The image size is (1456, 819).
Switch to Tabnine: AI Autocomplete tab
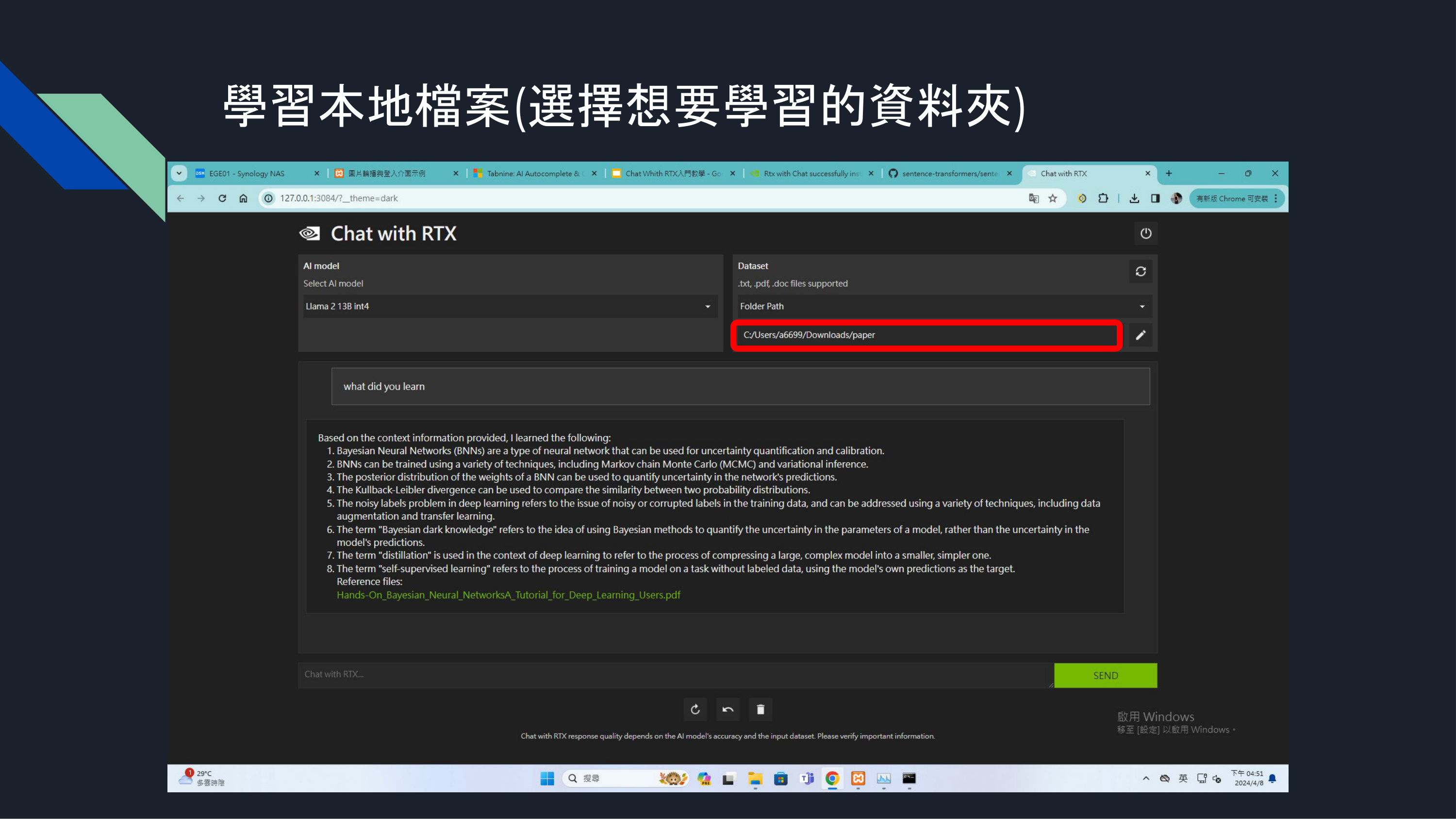click(x=534, y=174)
